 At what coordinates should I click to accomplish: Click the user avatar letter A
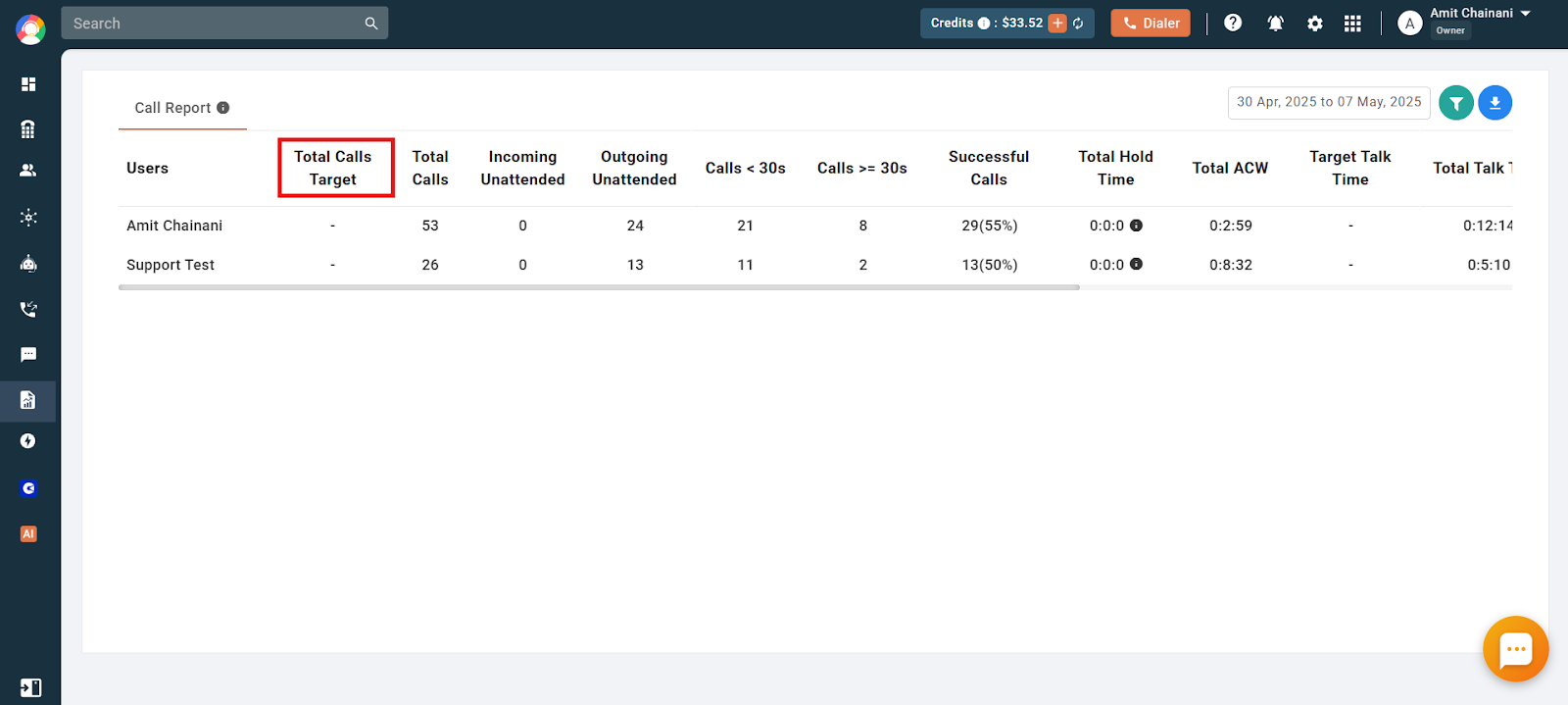(1409, 24)
